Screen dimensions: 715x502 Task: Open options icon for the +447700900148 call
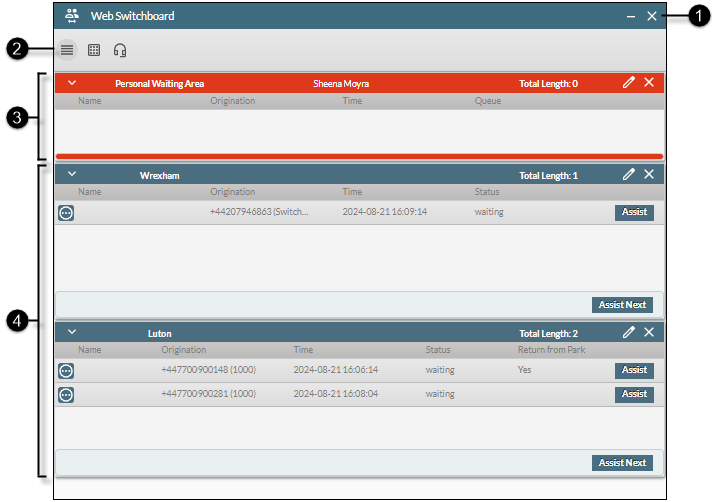coord(66,370)
